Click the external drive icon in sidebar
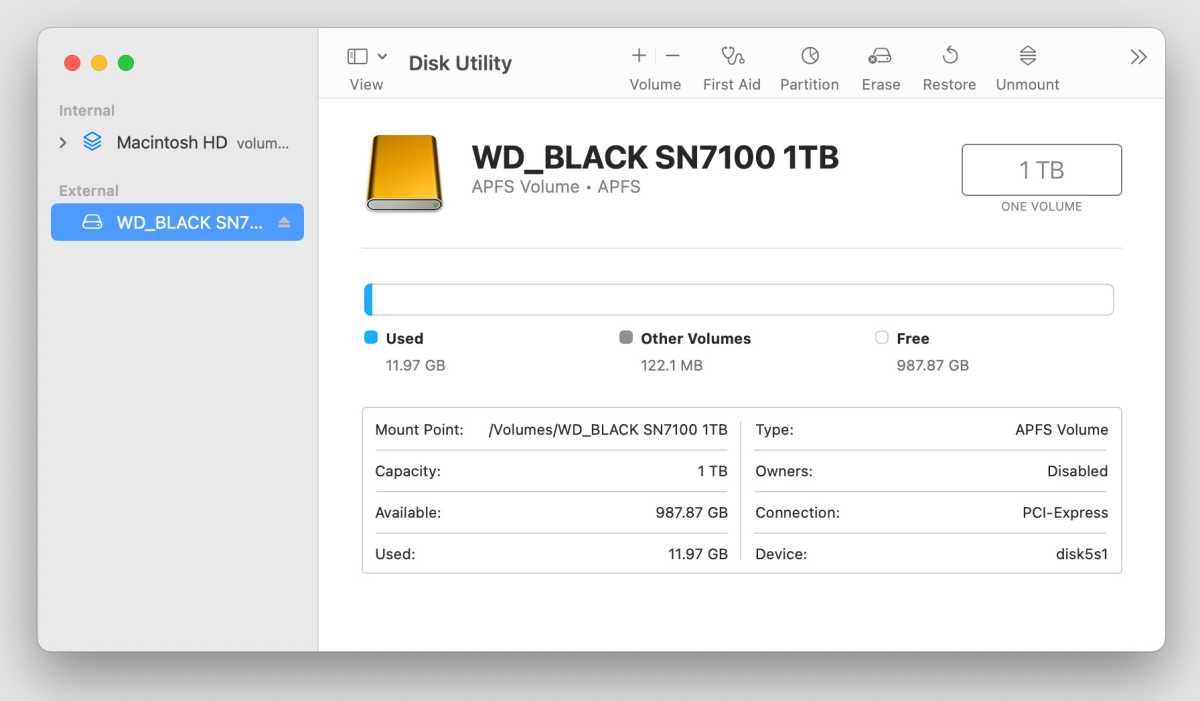The image size is (1200, 701). tap(92, 222)
